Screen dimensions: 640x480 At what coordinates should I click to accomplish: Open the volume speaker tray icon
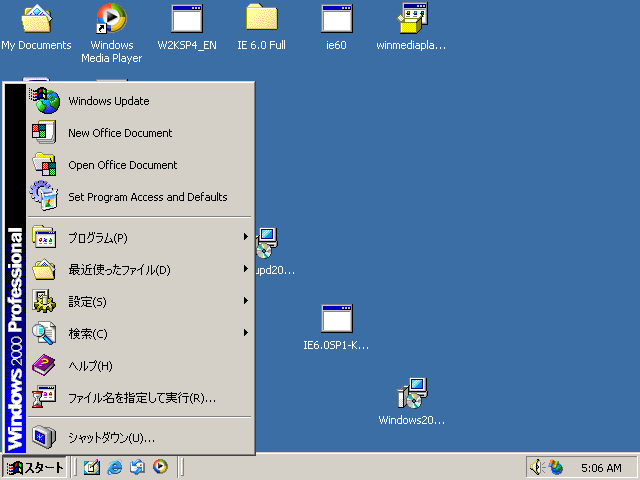tap(537, 467)
